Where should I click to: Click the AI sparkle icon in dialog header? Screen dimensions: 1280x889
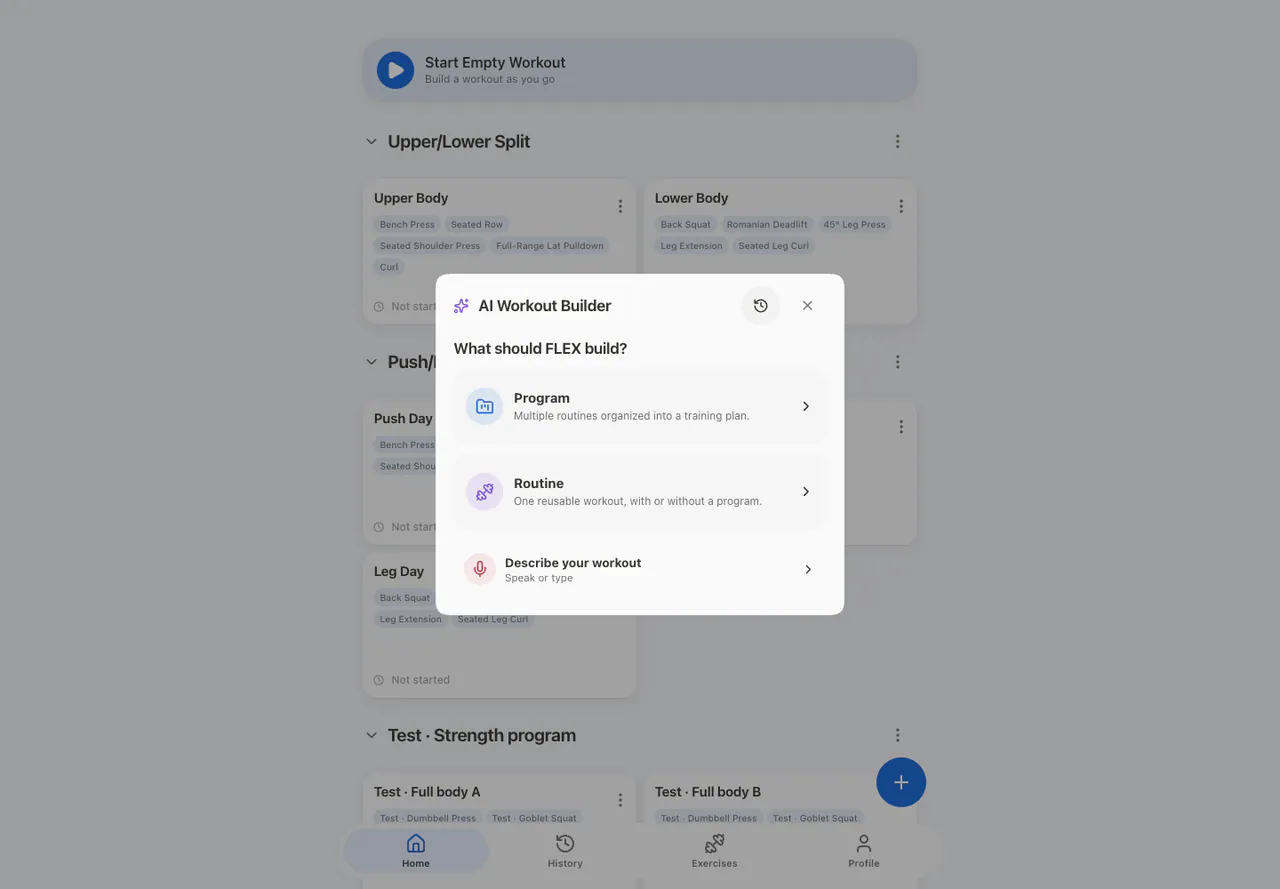(461, 306)
